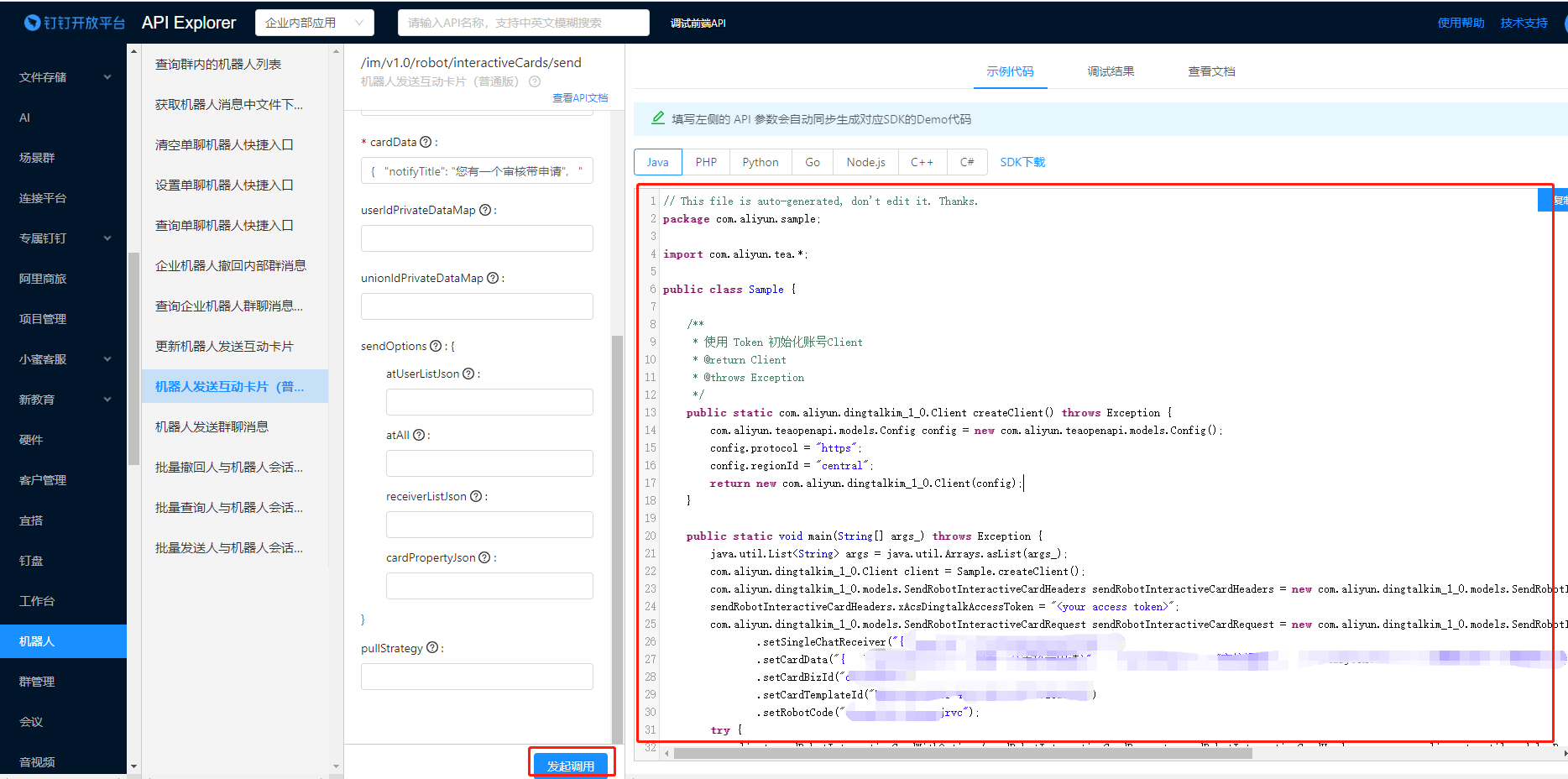Select 机器人 in the left sidebar
The height and width of the screenshot is (779, 1568).
click(63, 641)
